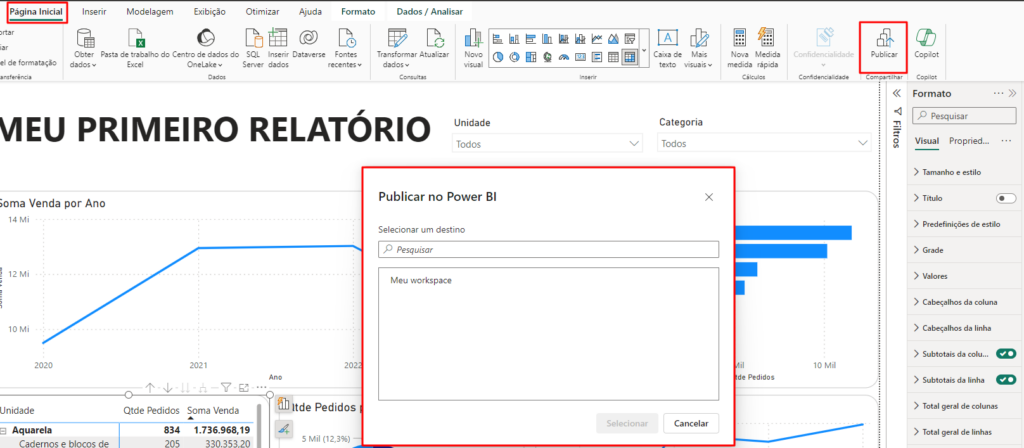Click the Dataverse icon
Image resolution: width=1024 pixels, height=448 pixels.
pos(309,40)
